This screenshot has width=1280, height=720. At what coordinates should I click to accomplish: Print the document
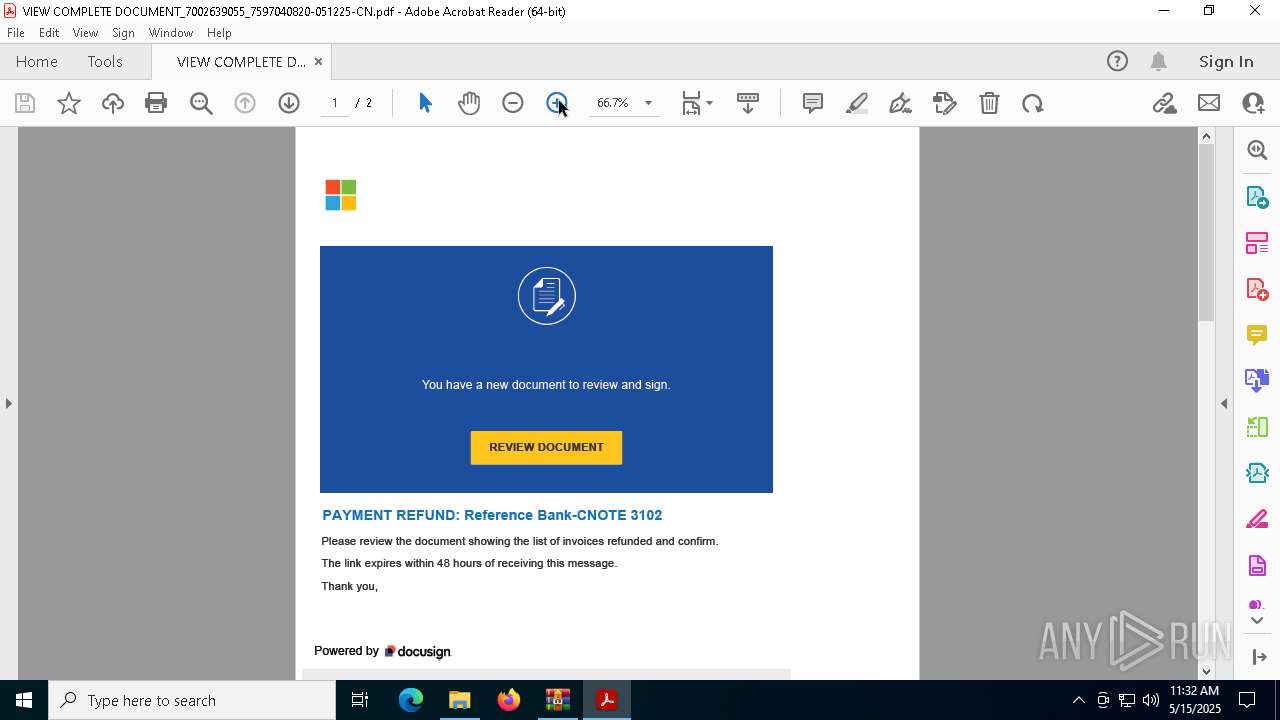pos(156,103)
